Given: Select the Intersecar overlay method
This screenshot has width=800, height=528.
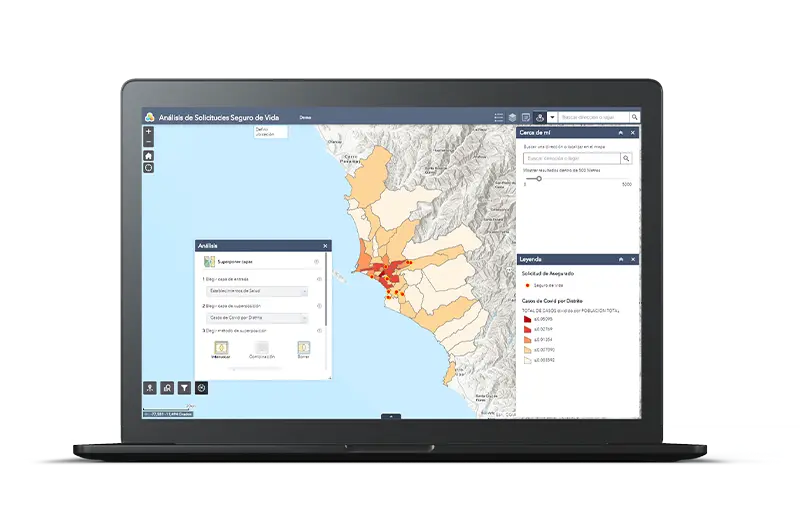Looking at the screenshot, I should click(x=221, y=346).
